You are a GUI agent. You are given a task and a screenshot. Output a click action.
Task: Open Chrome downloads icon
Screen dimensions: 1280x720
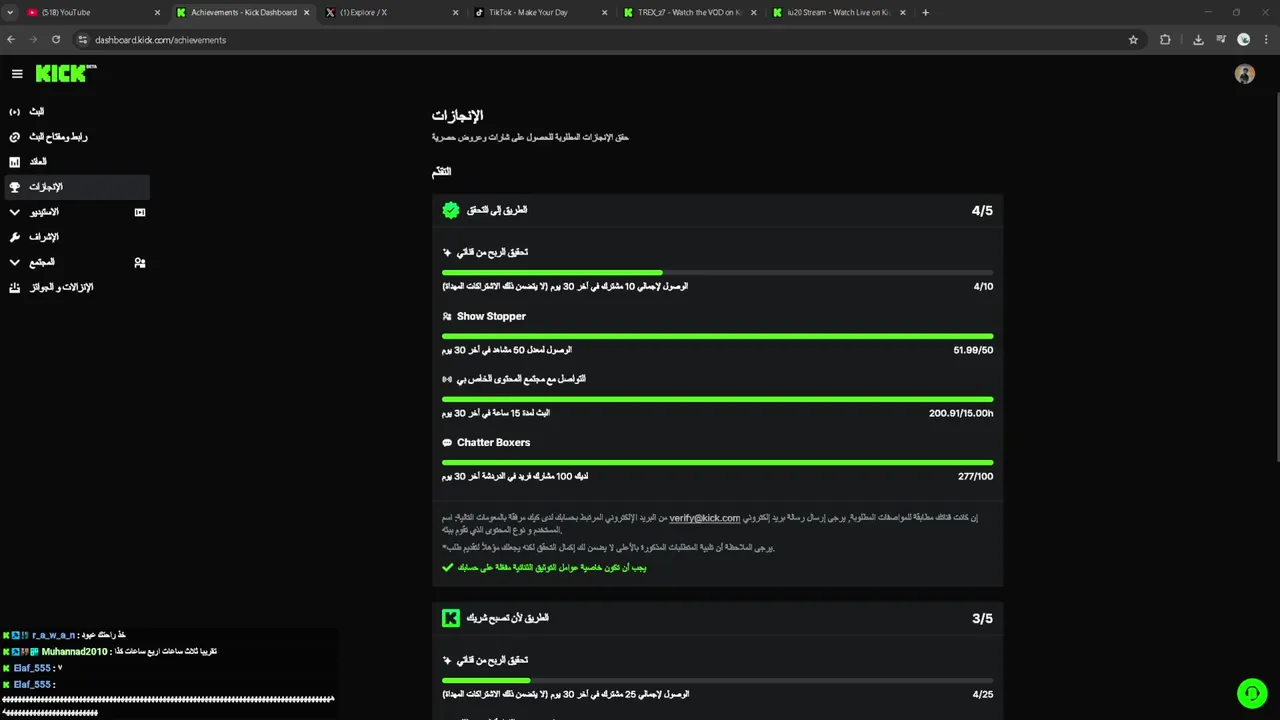1198,40
